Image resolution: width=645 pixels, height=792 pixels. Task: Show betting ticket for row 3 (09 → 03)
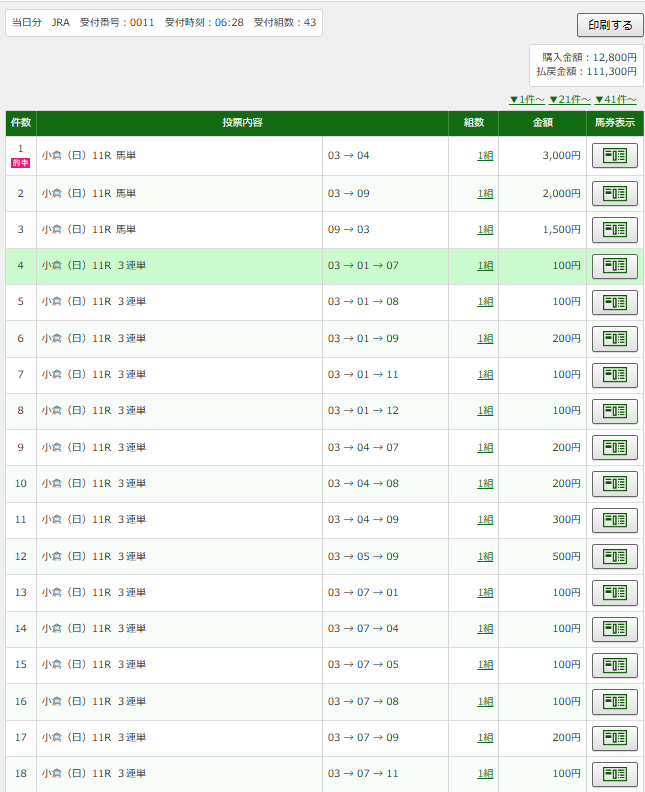tap(615, 230)
